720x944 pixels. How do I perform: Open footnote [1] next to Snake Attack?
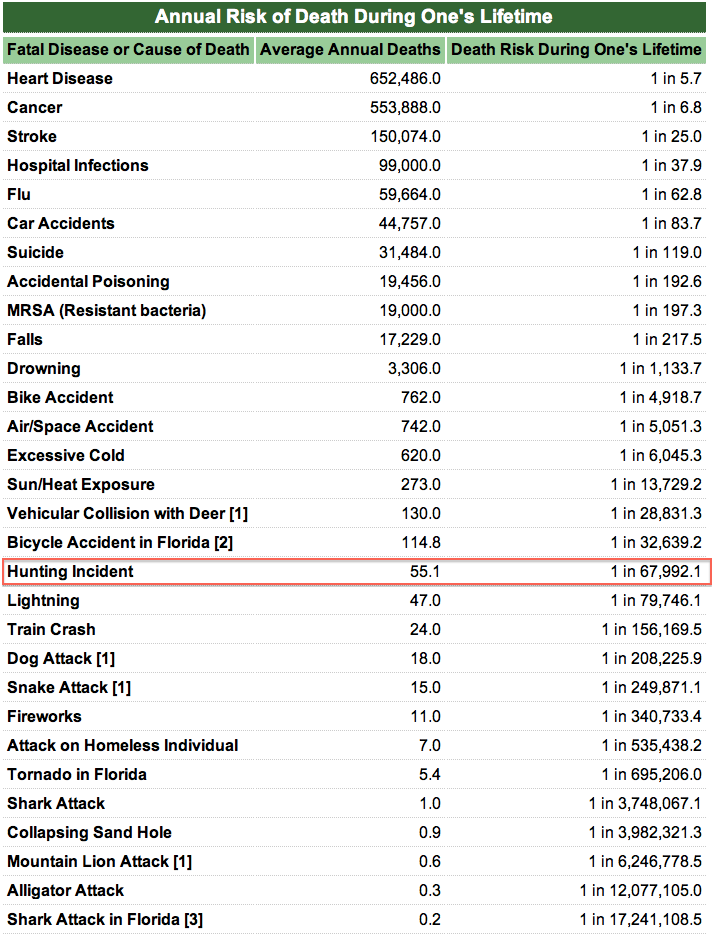coord(120,688)
